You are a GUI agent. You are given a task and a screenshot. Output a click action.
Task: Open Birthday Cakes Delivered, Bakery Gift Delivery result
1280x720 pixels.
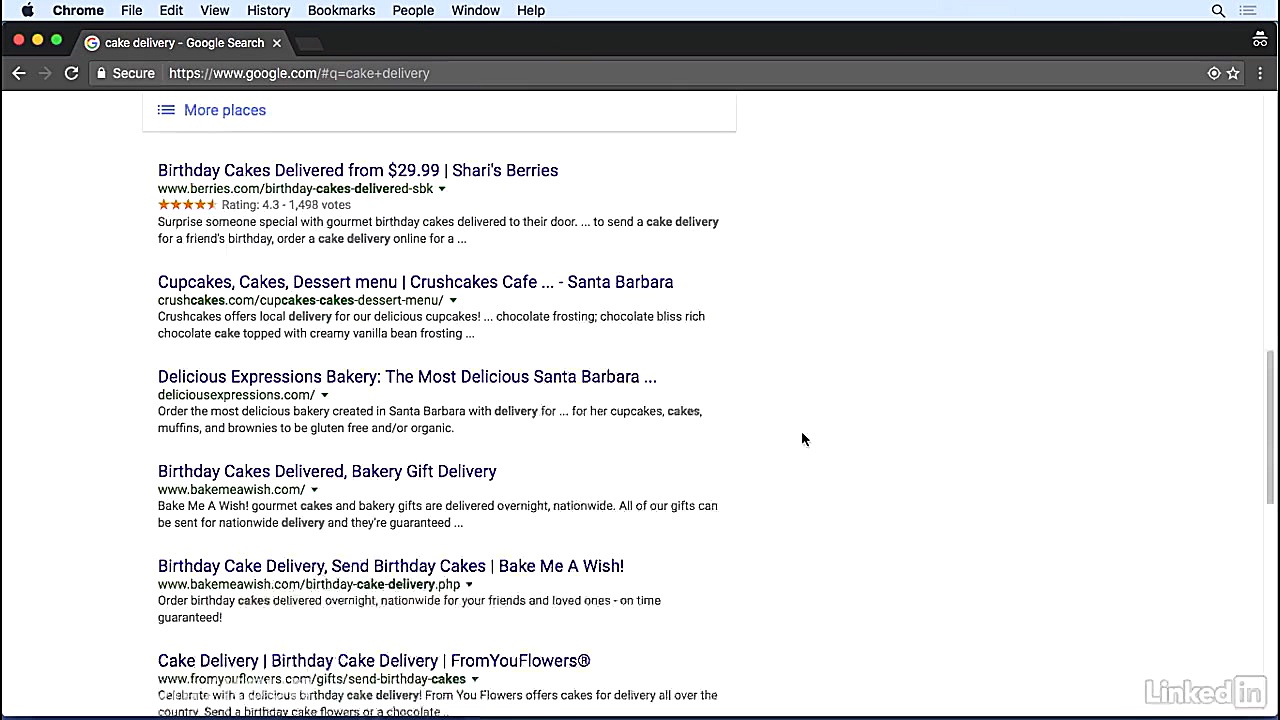pos(327,471)
